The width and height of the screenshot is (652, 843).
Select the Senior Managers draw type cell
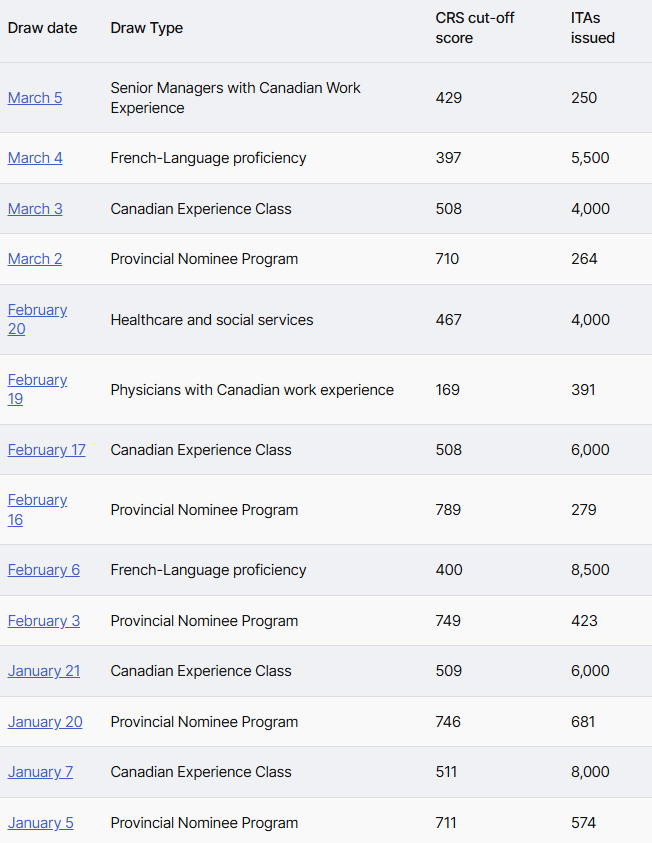coord(235,98)
